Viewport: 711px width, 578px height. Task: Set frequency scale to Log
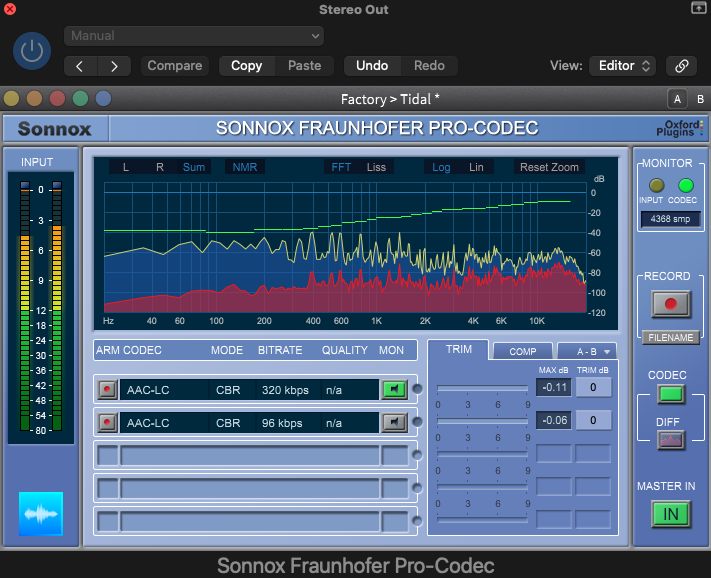point(441,167)
